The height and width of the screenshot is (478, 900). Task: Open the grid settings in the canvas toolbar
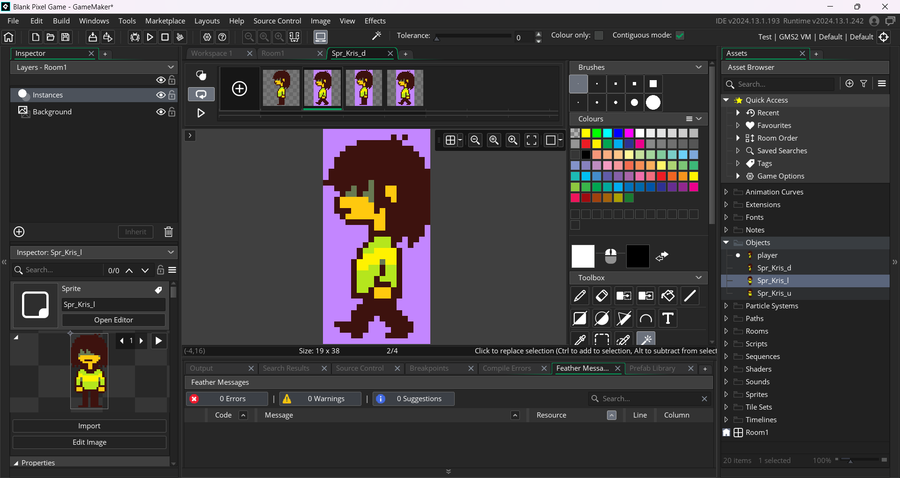(452, 140)
